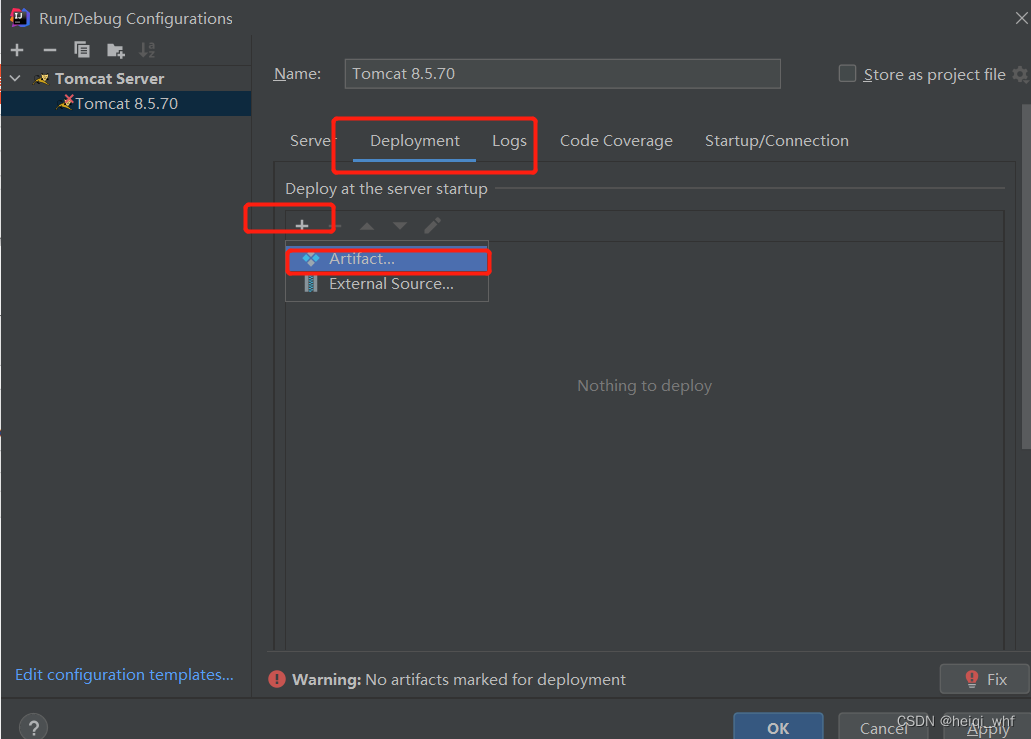
Task: Add a deployment item with plus
Action: pyautogui.click(x=302, y=226)
